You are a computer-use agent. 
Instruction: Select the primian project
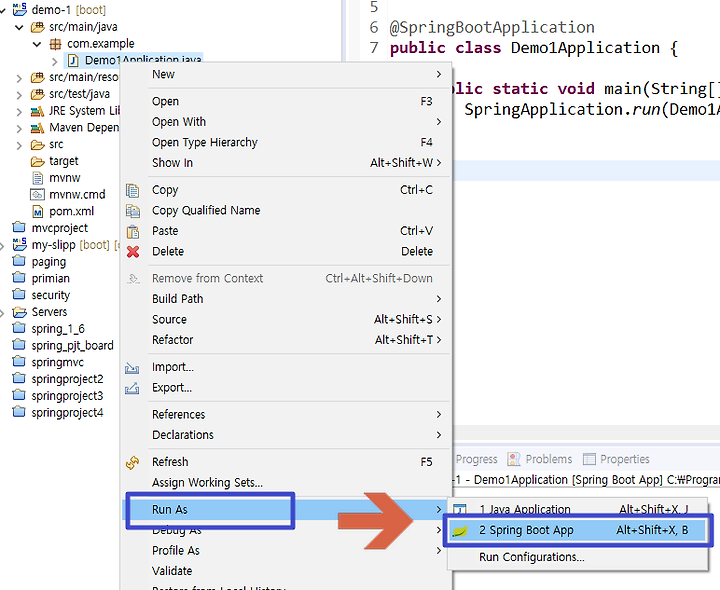[51, 278]
